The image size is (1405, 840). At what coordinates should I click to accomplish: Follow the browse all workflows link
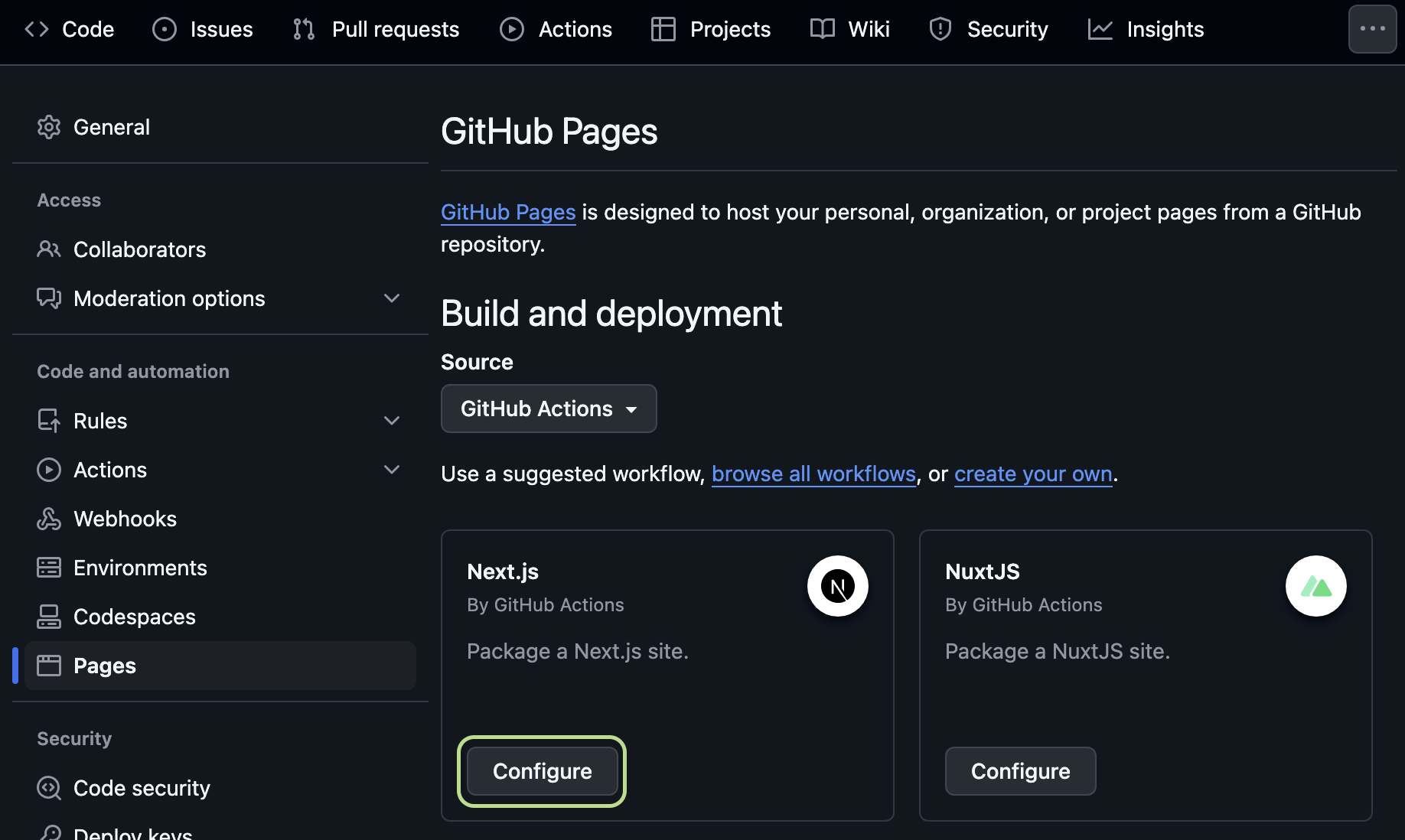(813, 474)
